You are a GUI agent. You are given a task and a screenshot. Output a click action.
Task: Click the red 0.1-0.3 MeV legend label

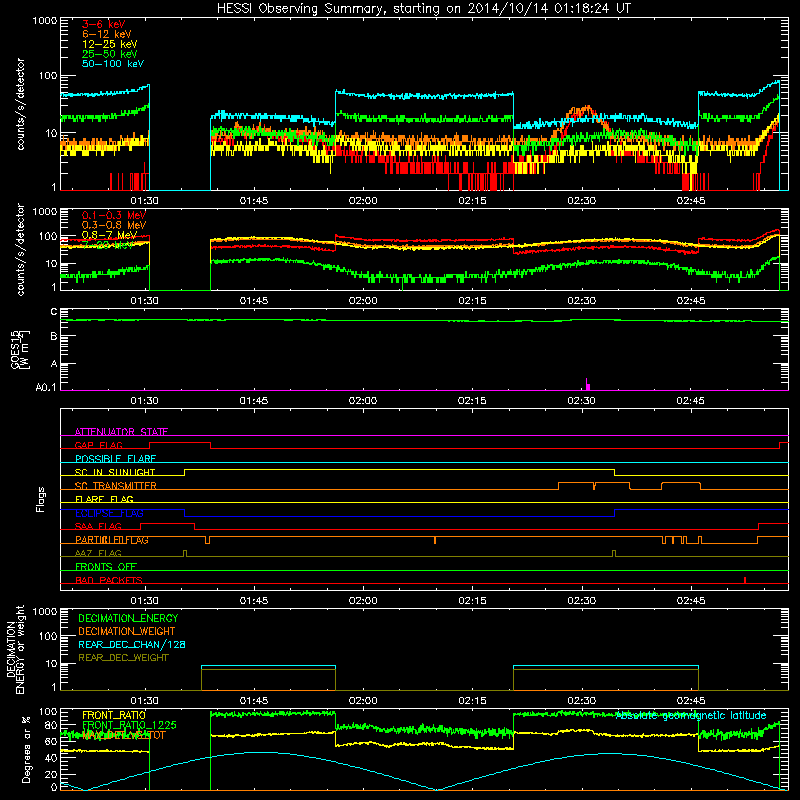(114, 215)
